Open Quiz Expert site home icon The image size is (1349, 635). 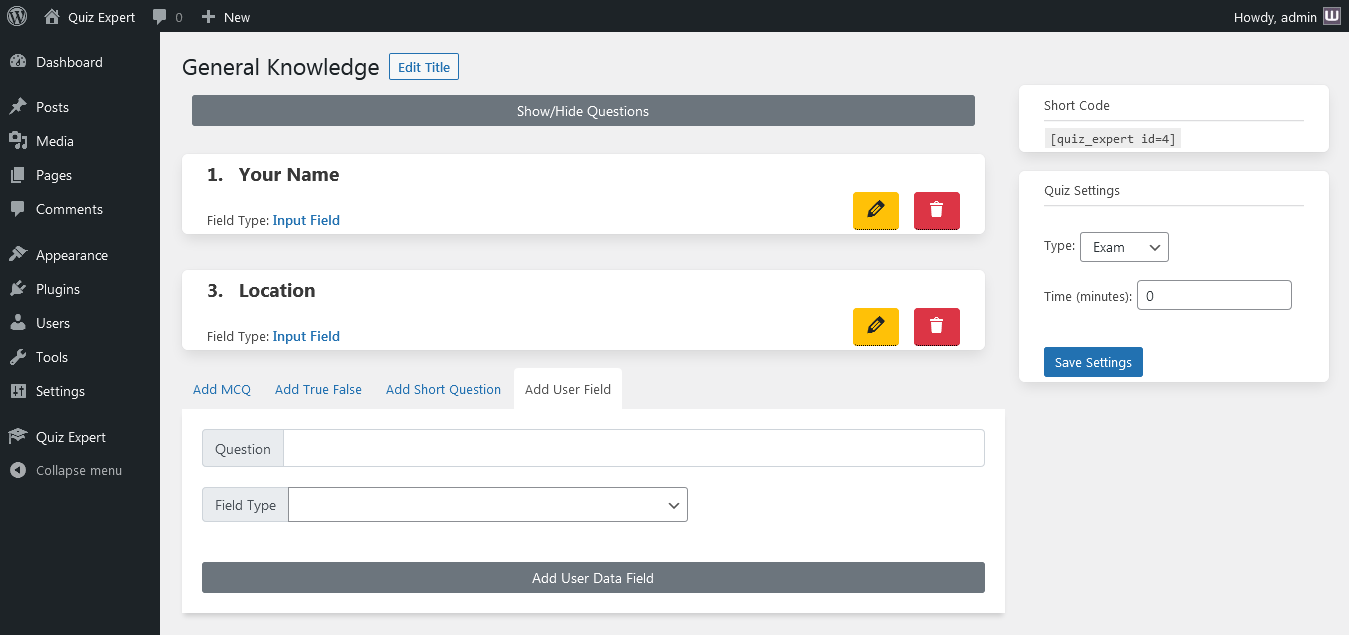52,16
